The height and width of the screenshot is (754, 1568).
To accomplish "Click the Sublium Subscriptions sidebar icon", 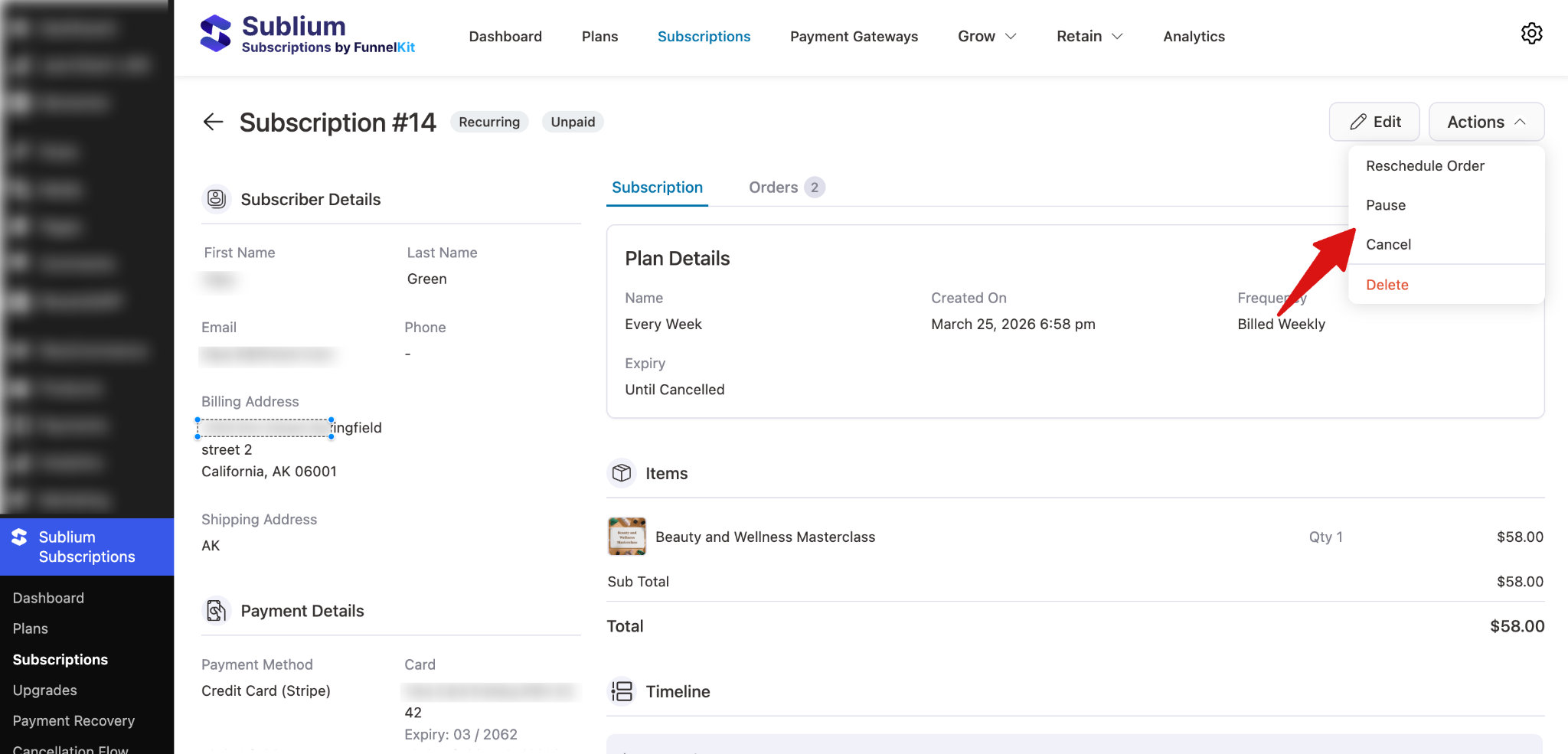I will [x=20, y=537].
